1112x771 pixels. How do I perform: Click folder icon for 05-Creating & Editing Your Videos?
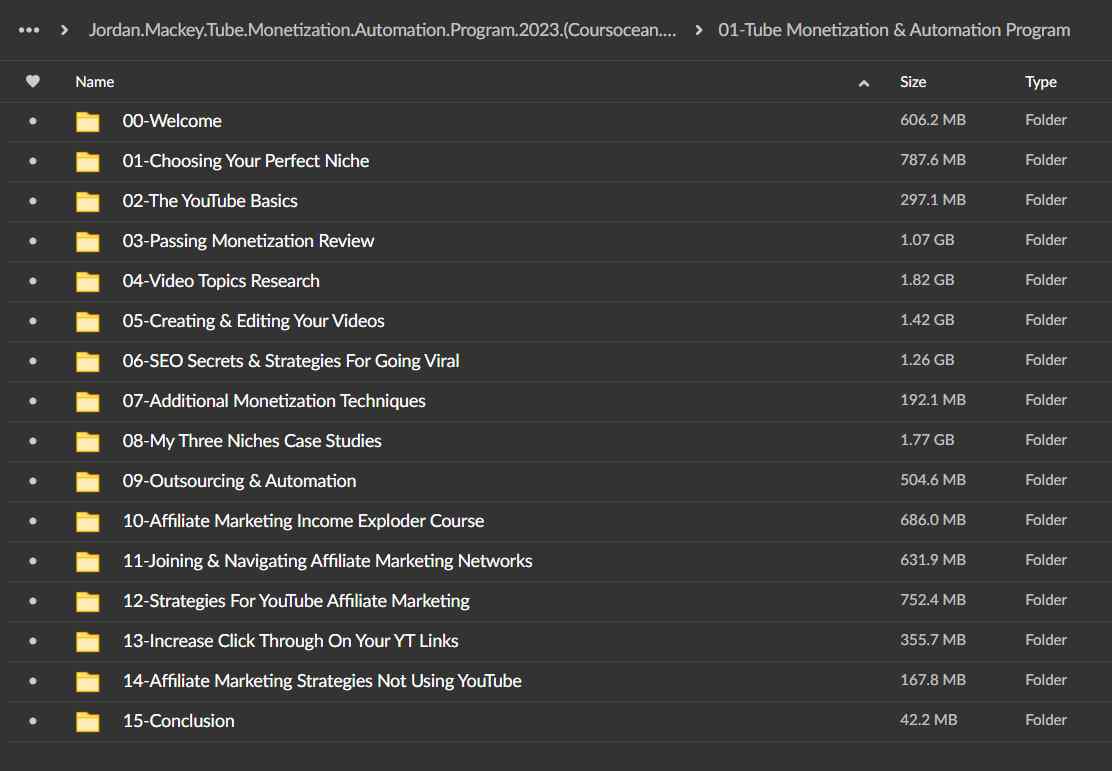click(x=88, y=321)
